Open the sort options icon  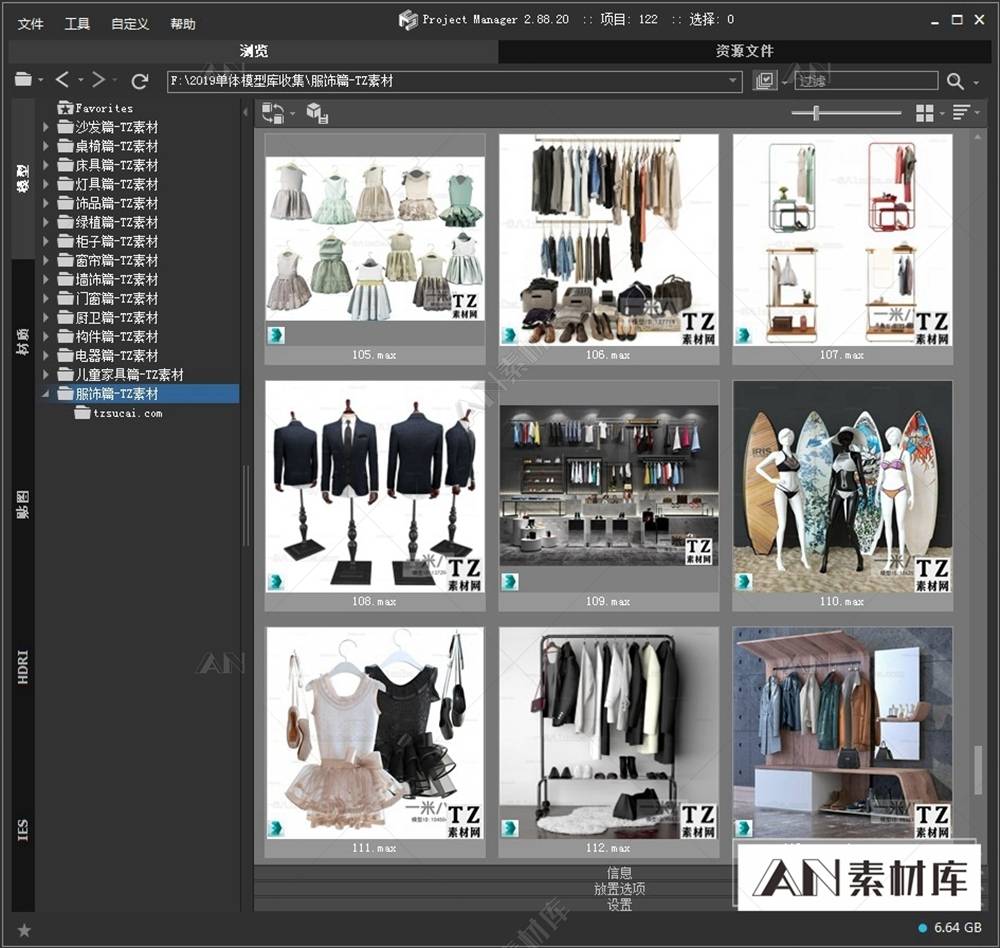961,114
